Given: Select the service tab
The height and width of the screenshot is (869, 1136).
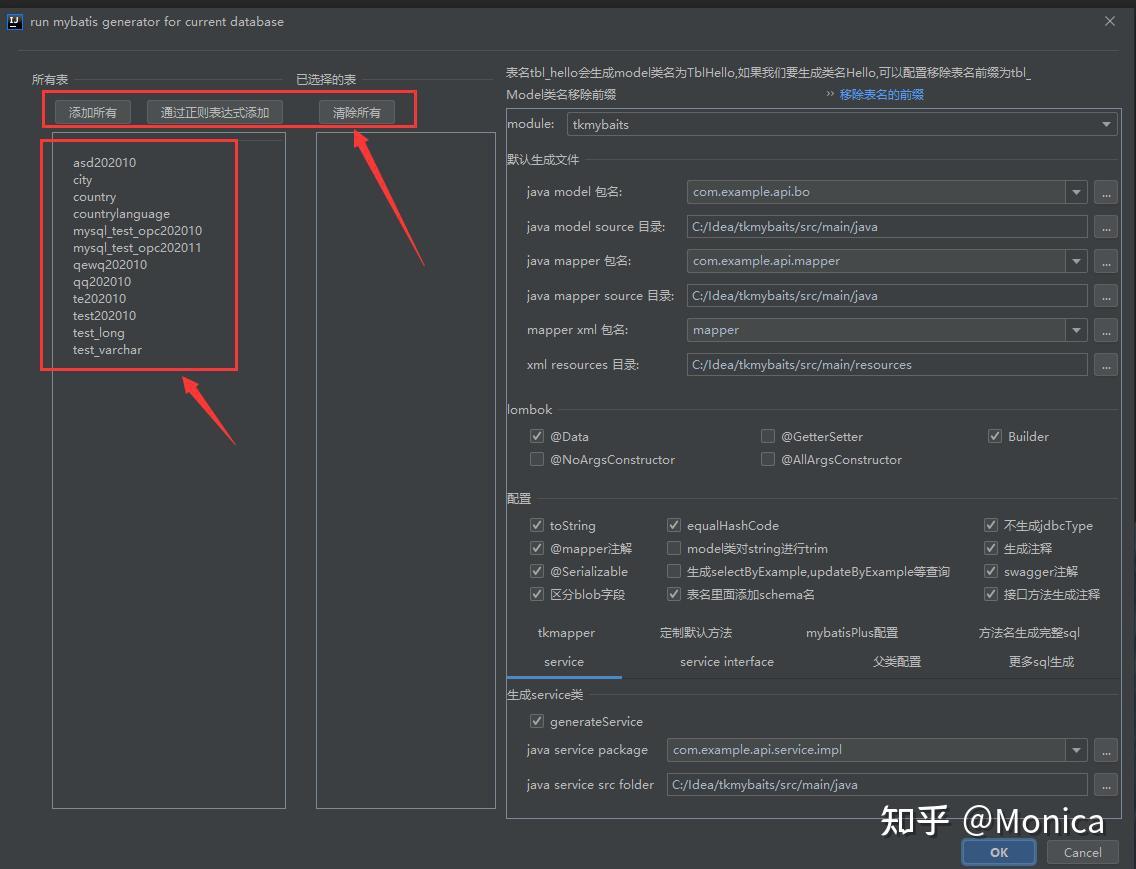Looking at the screenshot, I should pos(564,662).
